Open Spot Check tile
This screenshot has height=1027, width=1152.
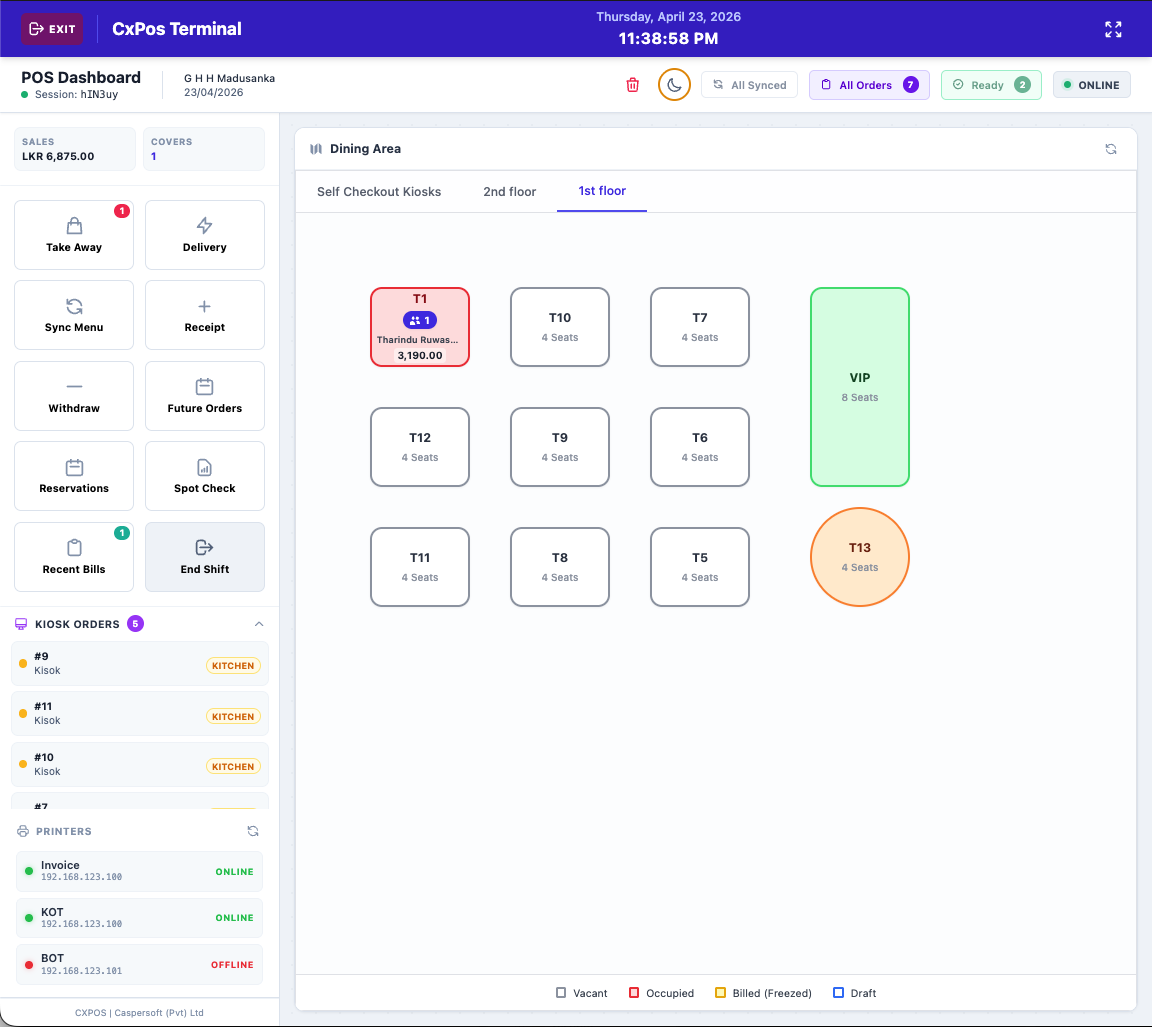(205, 476)
